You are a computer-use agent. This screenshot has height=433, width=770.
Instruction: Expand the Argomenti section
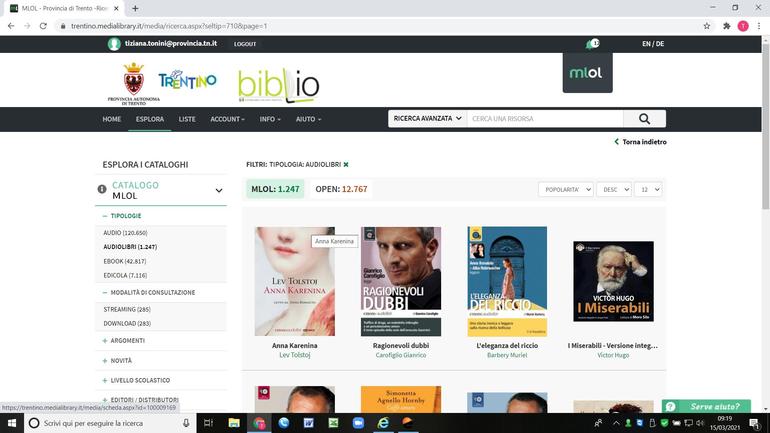tap(124, 341)
